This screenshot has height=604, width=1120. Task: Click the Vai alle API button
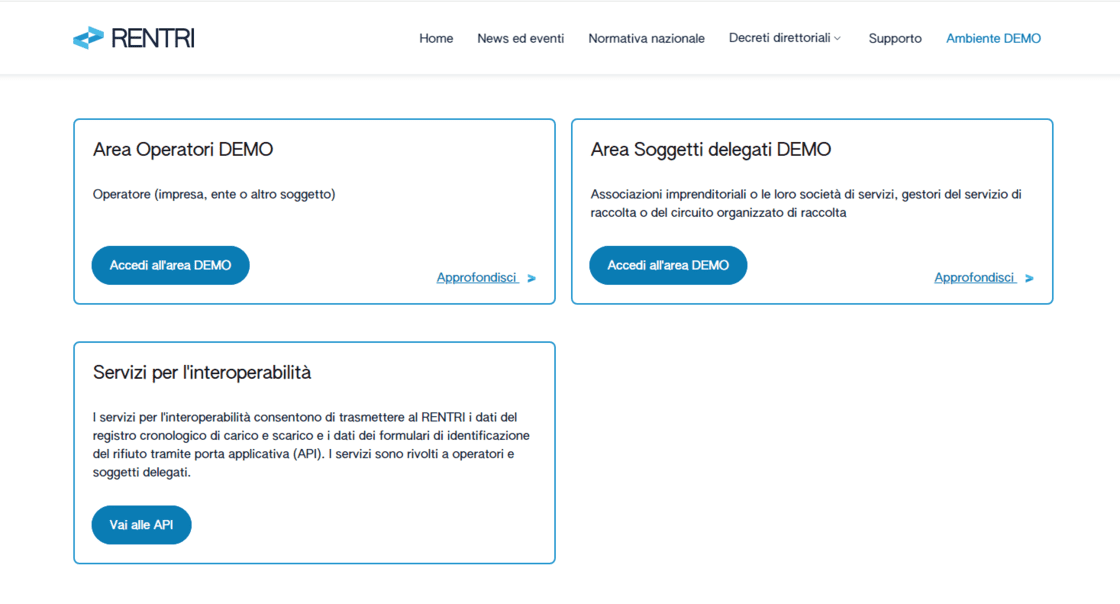(x=141, y=525)
